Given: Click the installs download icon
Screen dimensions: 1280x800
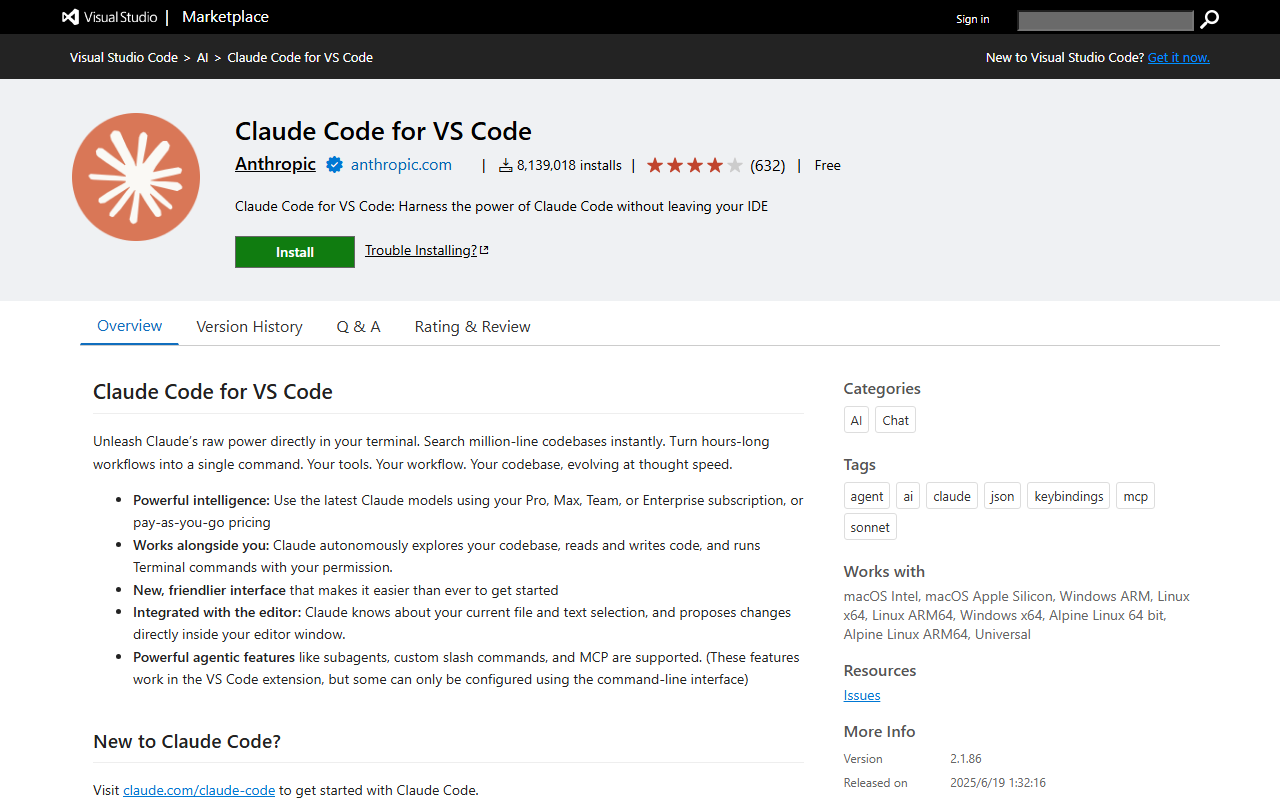Looking at the screenshot, I should [x=505, y=165].
